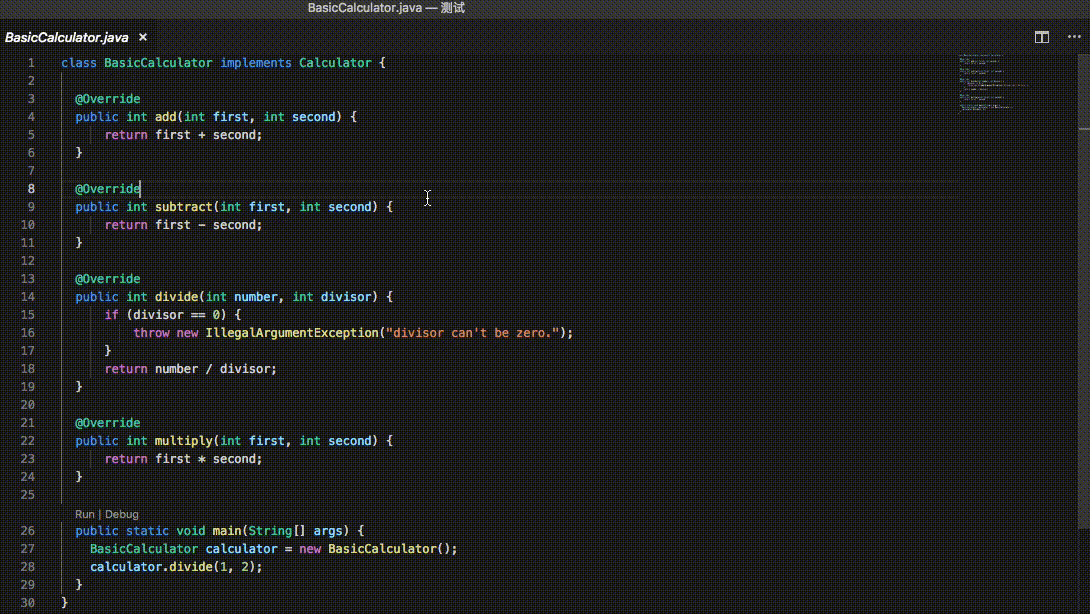Click the @Override annotation on line 8
Screen dimensions: 1090x614
(108, 188)
